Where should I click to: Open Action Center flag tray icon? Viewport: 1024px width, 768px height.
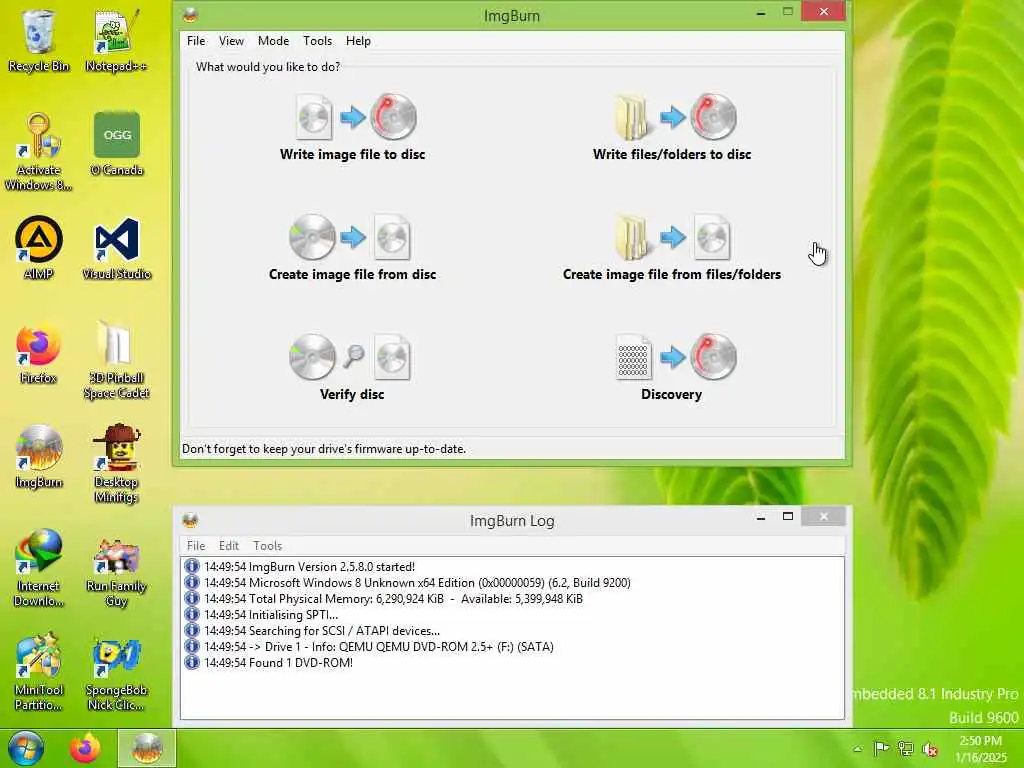coord(881,748)
